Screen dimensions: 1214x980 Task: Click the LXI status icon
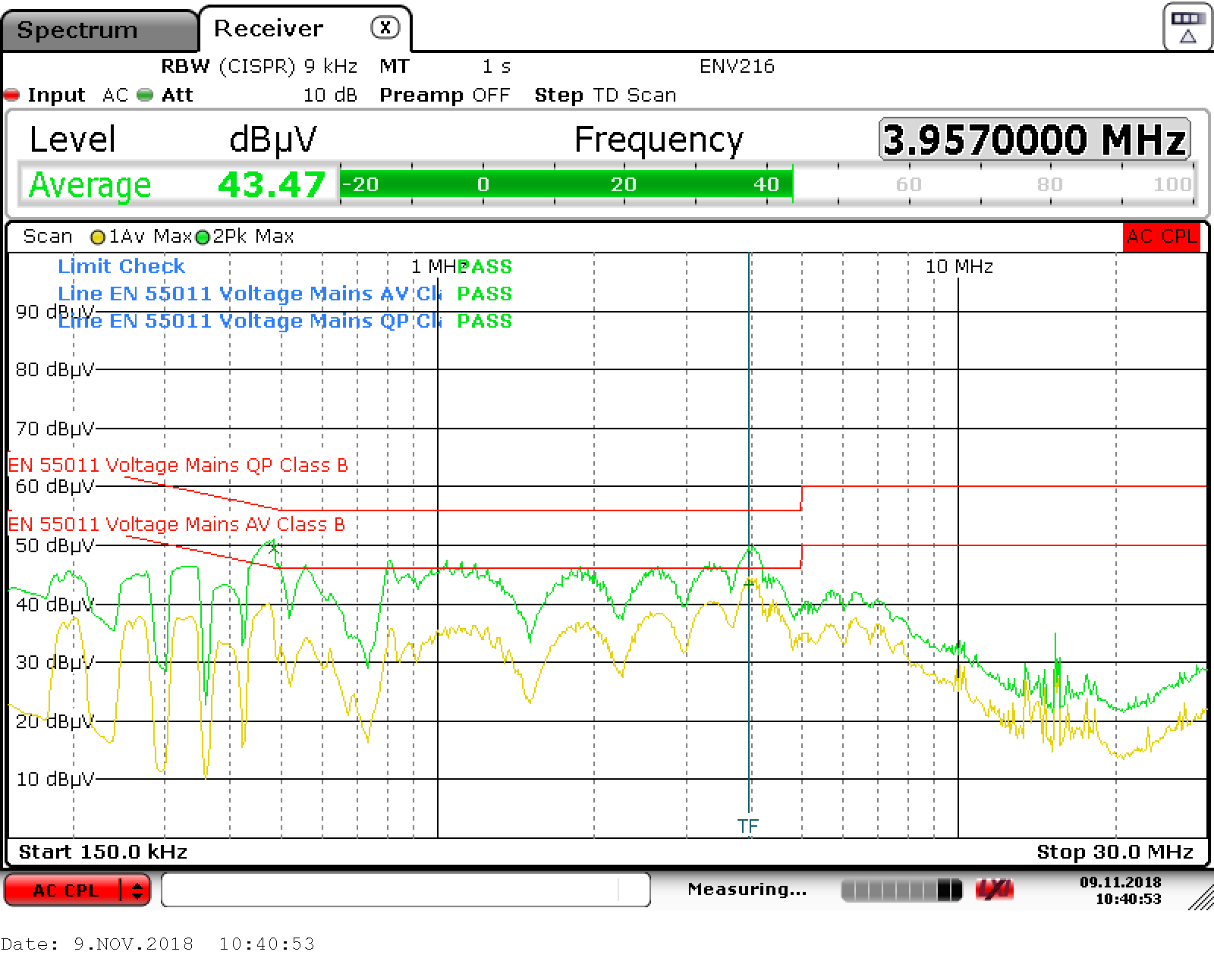(995, 890)
